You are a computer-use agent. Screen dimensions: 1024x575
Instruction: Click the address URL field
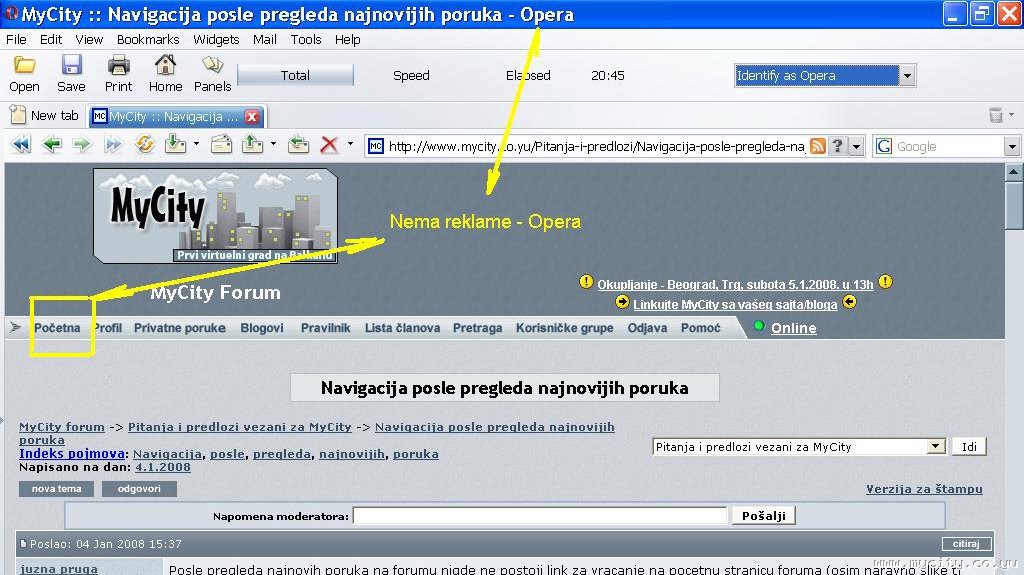pos(596,146)
